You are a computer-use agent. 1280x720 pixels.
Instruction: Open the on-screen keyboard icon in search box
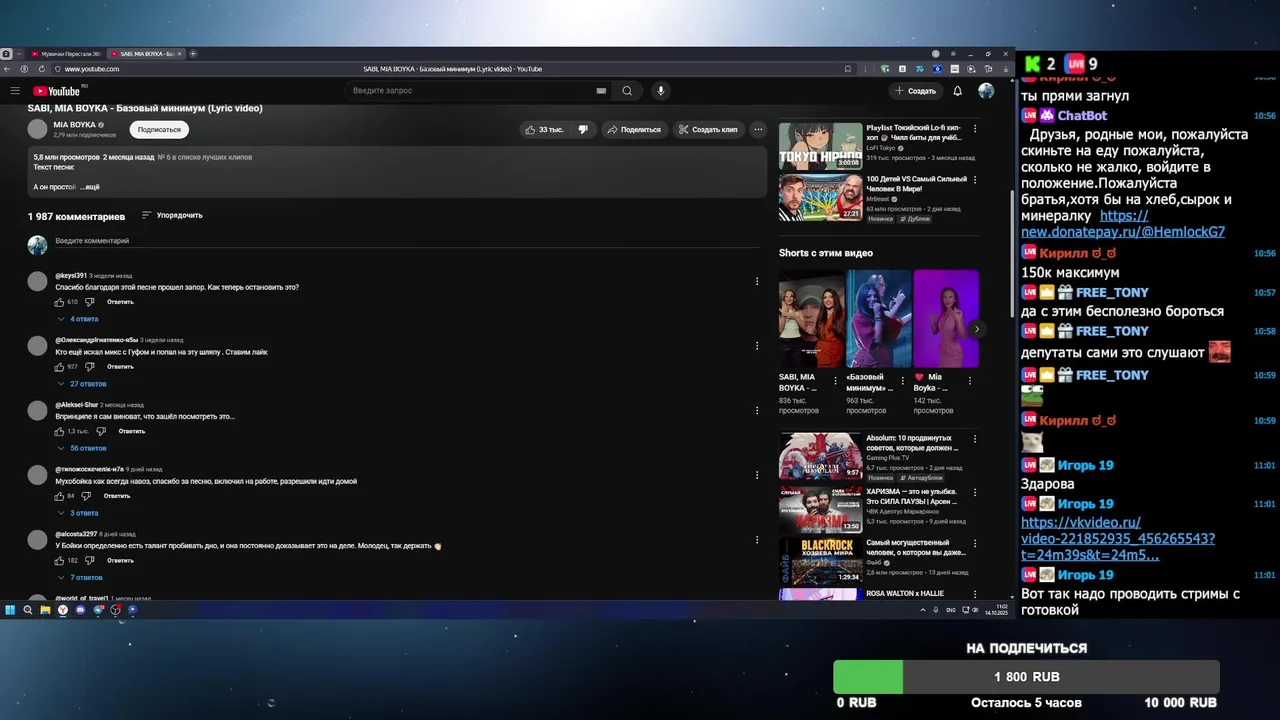point(601,91)
